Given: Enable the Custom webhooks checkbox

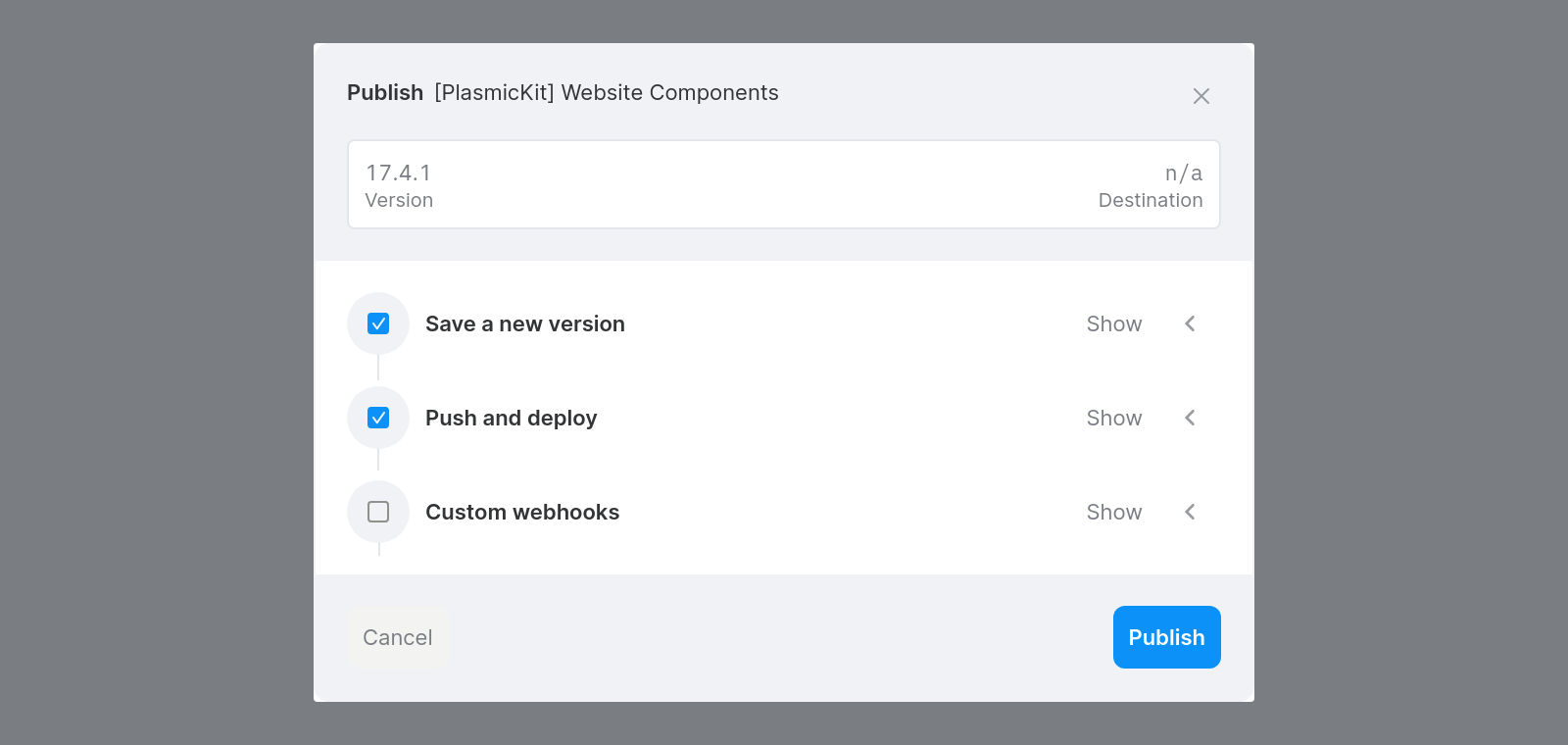Looking at the screenshot, I should pos(378,512).
